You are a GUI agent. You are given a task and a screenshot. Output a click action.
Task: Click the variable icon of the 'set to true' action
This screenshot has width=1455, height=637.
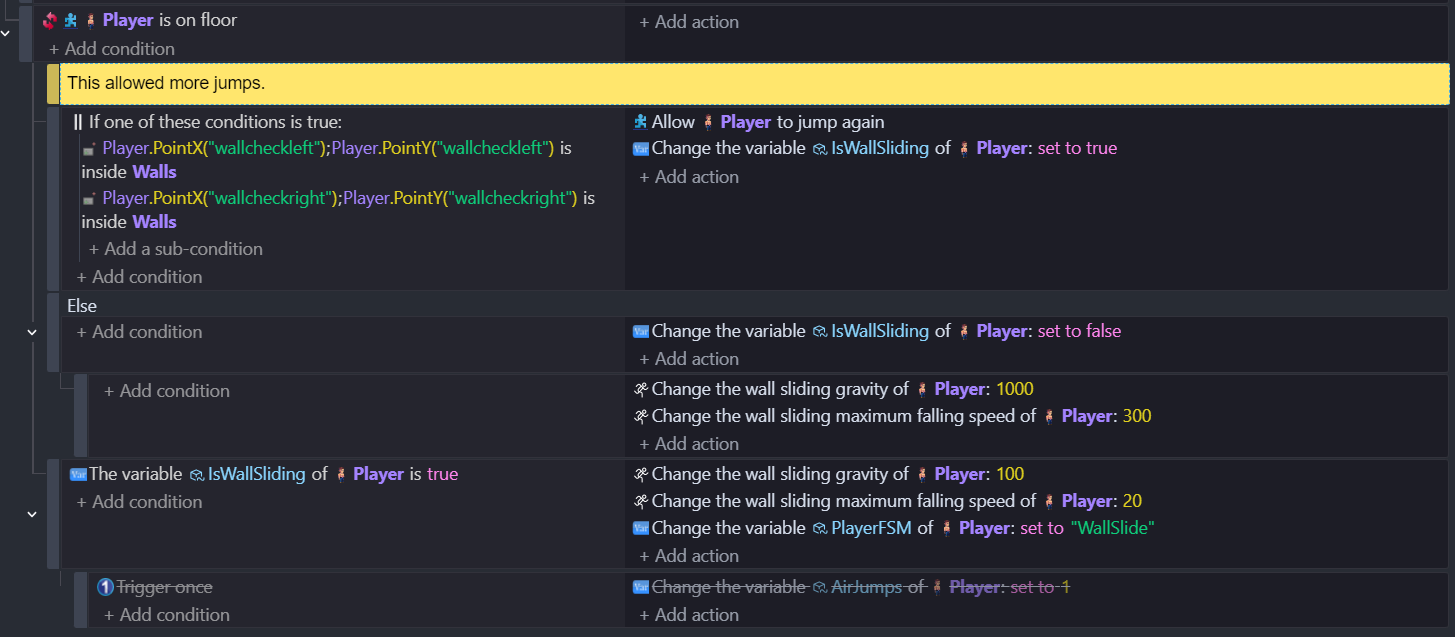tap(641, 148)
